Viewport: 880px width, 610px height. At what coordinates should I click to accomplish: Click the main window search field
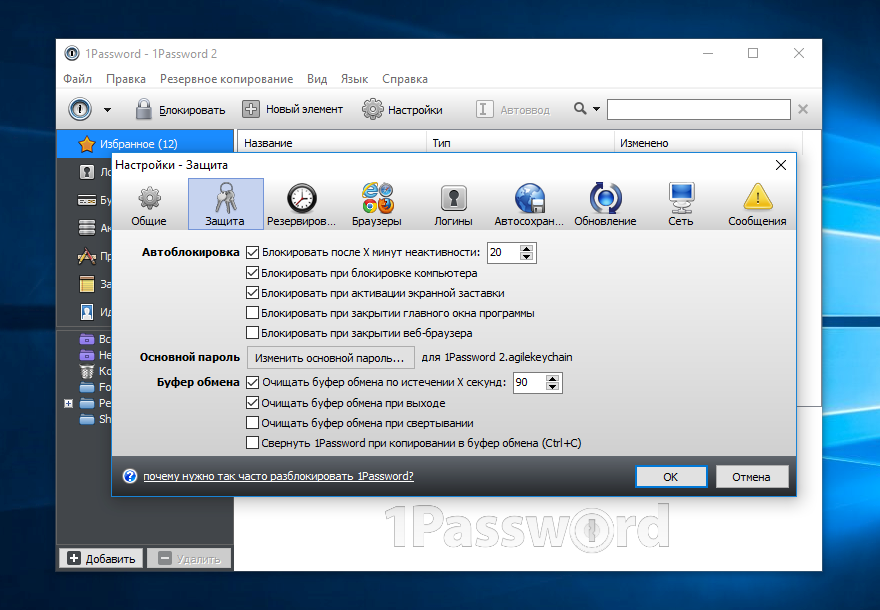[x=699, y=109]
